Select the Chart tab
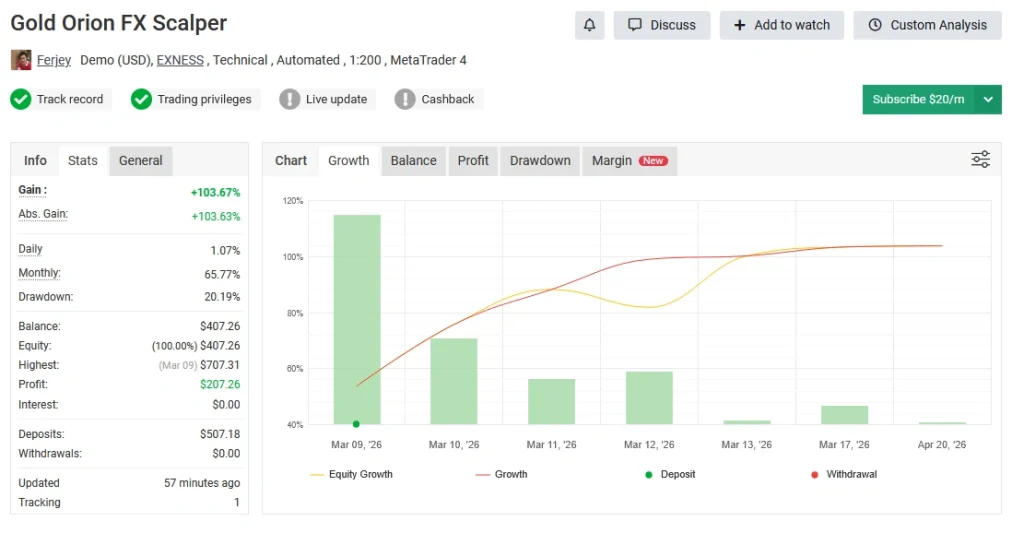This screenshot has width=1024, height=533. click(291, 161)
